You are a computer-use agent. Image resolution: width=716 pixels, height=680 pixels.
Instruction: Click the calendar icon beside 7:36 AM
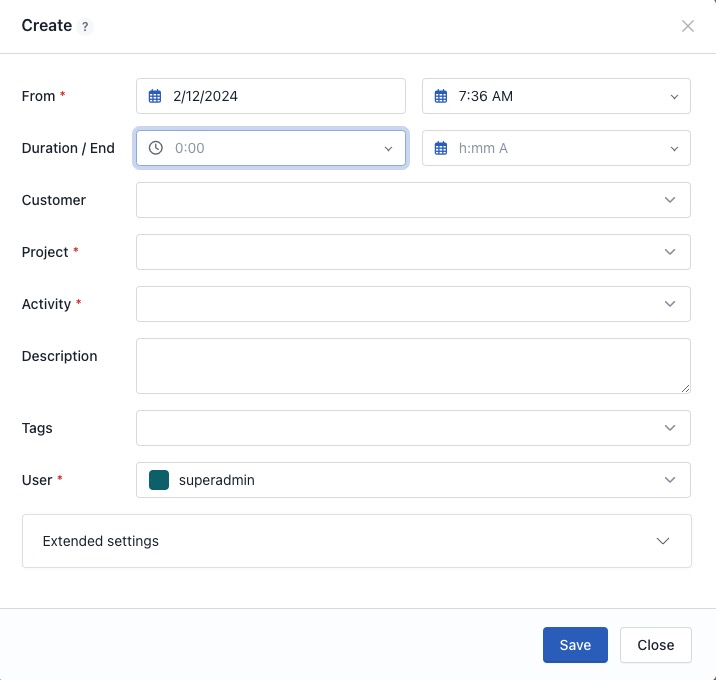[x=441, y=96]
